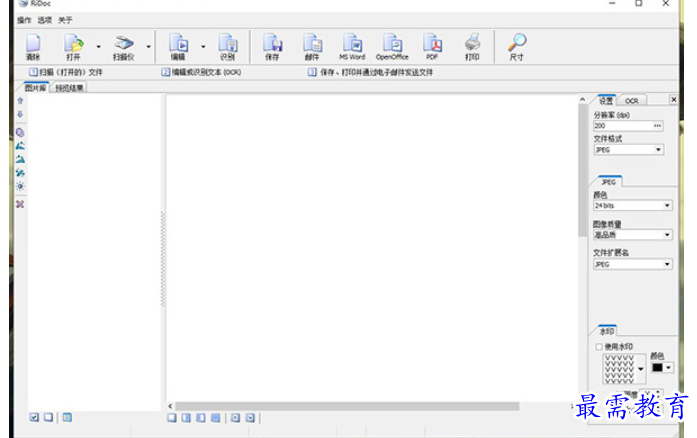Screen dimensions: 697x438
Task: Click the Scanner (扫描仪) toolbar icon
Action: 123,45
